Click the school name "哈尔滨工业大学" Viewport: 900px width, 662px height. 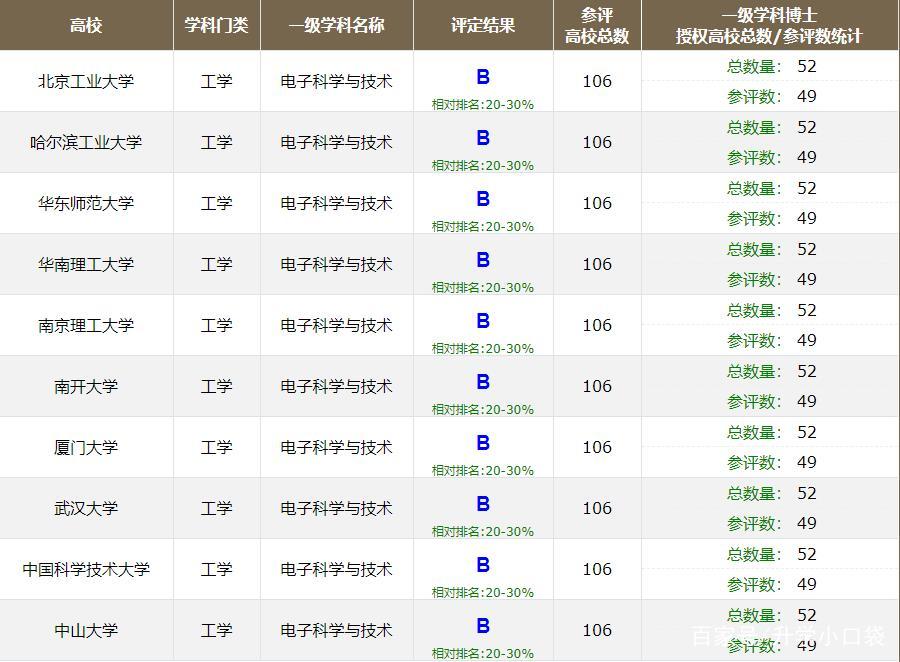pyautogui.click(x=86, y=142)
